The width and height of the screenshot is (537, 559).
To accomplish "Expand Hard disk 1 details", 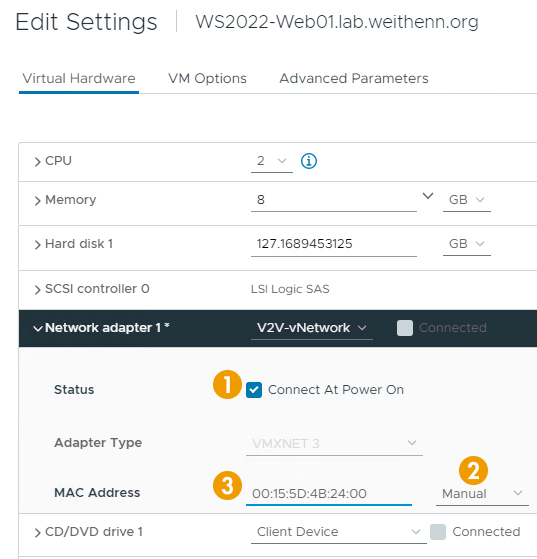I will 37,245.
